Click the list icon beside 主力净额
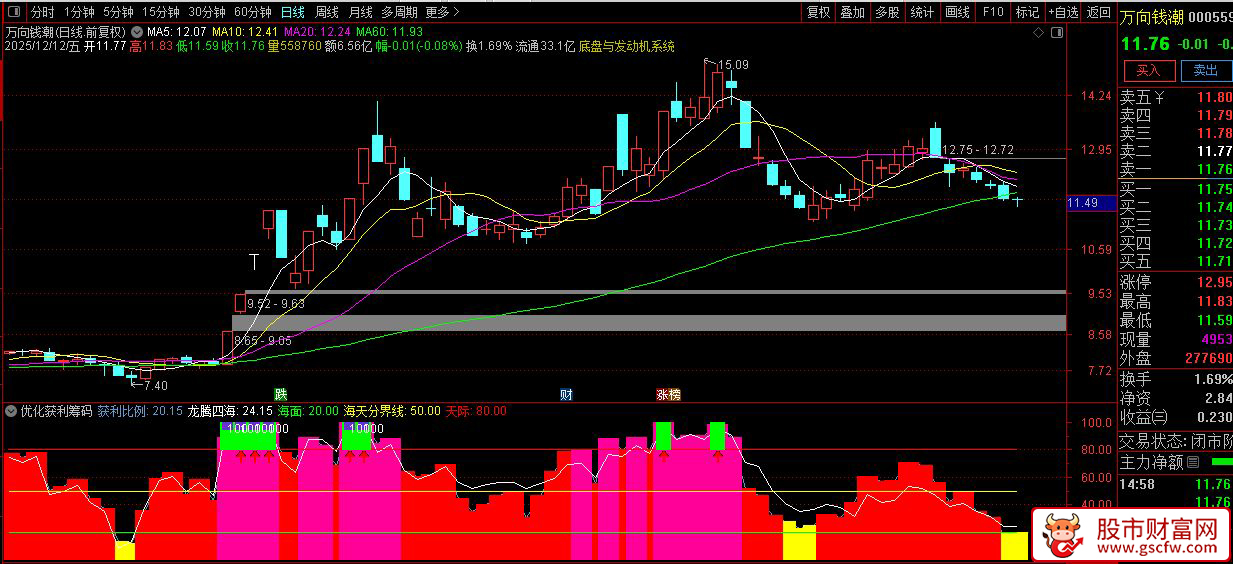Image resolution: width=1233 pixels, height=564 pixels. coord(1192,462)
